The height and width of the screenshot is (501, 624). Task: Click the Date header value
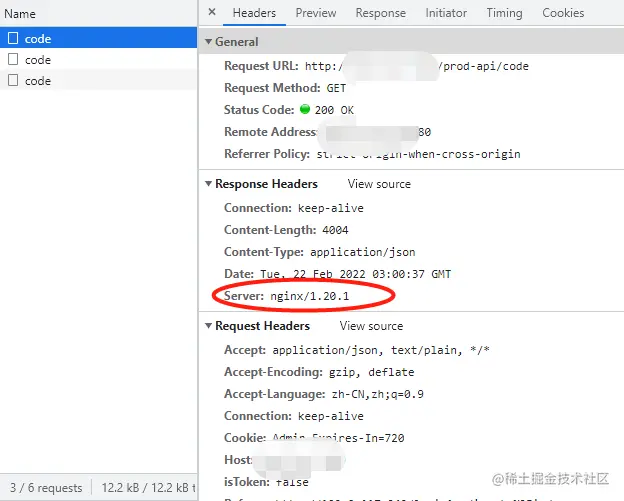click(356, 274)
